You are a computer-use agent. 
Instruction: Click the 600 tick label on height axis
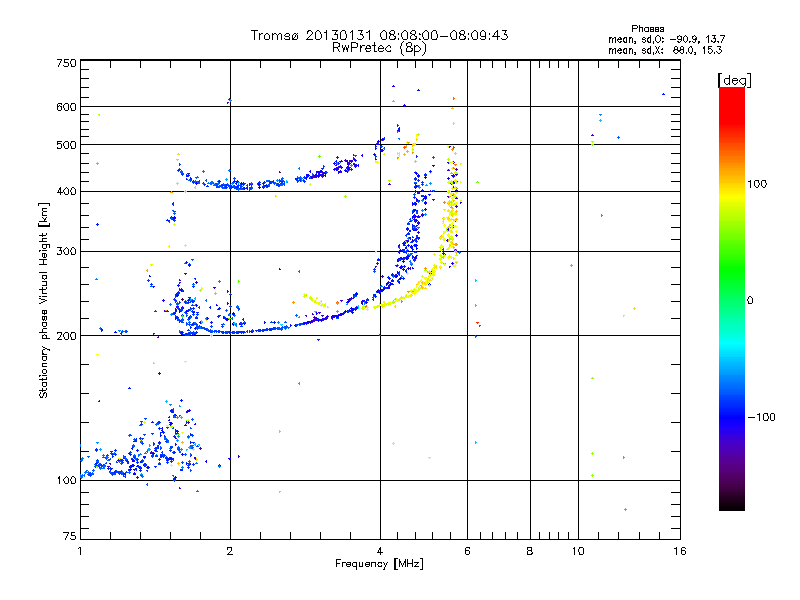point(66,107)
